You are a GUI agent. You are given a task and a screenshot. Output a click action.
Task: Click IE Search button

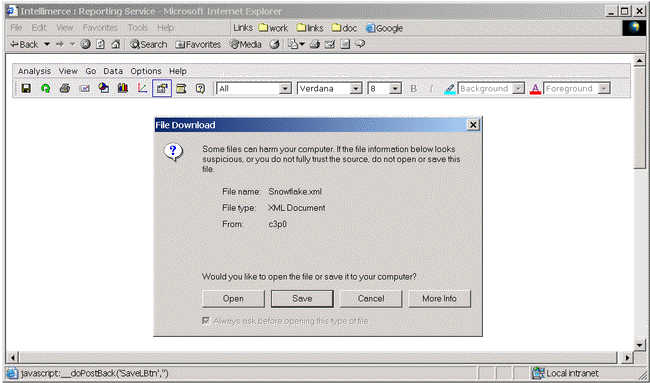(x=148, y=44)
